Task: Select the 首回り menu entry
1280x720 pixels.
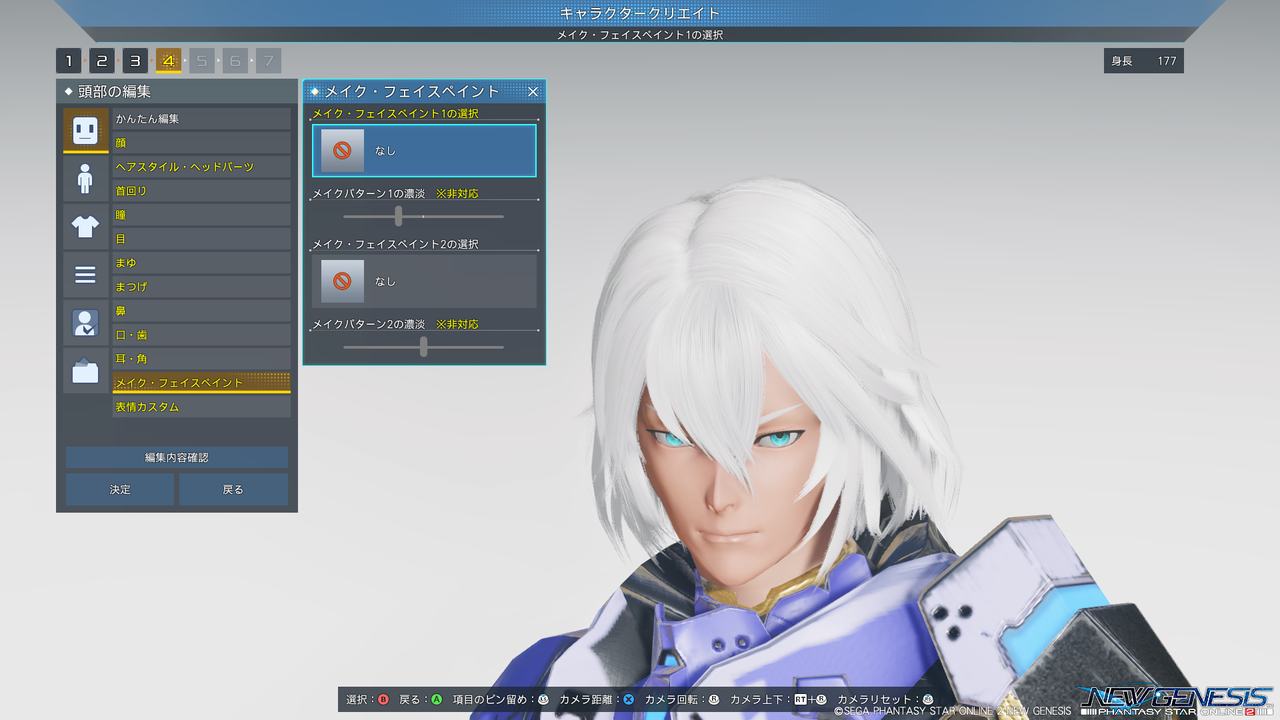Action: pyautogui.click(x=201, y=191)
